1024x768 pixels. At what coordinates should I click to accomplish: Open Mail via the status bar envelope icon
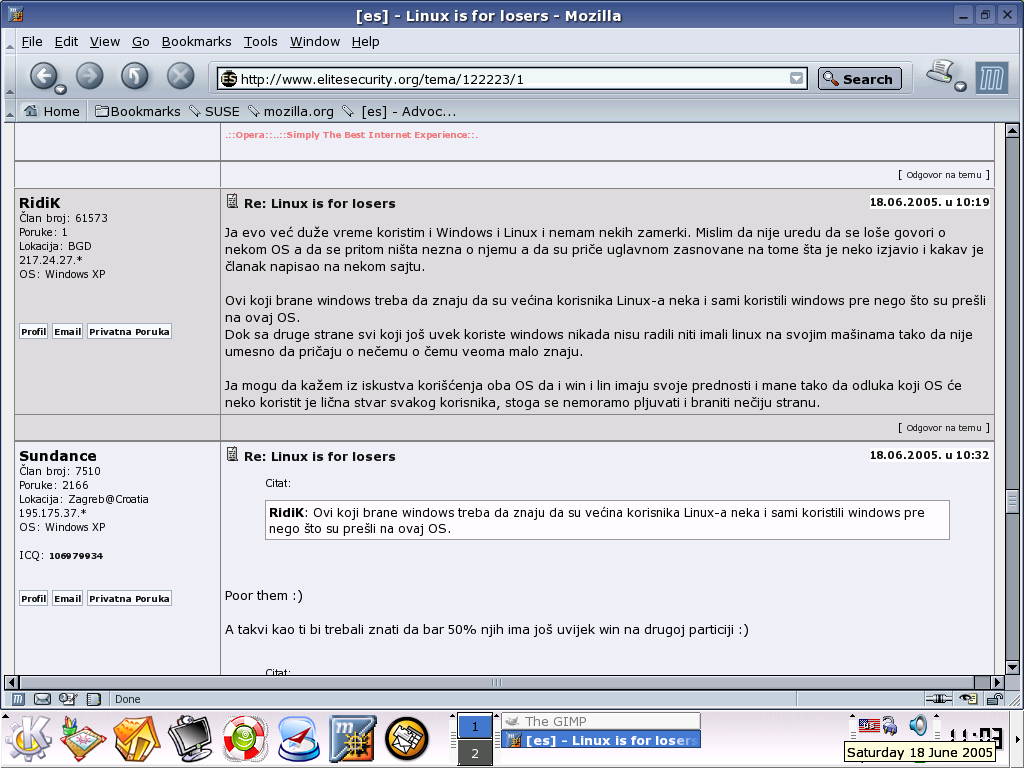click(x=42, y=699)
